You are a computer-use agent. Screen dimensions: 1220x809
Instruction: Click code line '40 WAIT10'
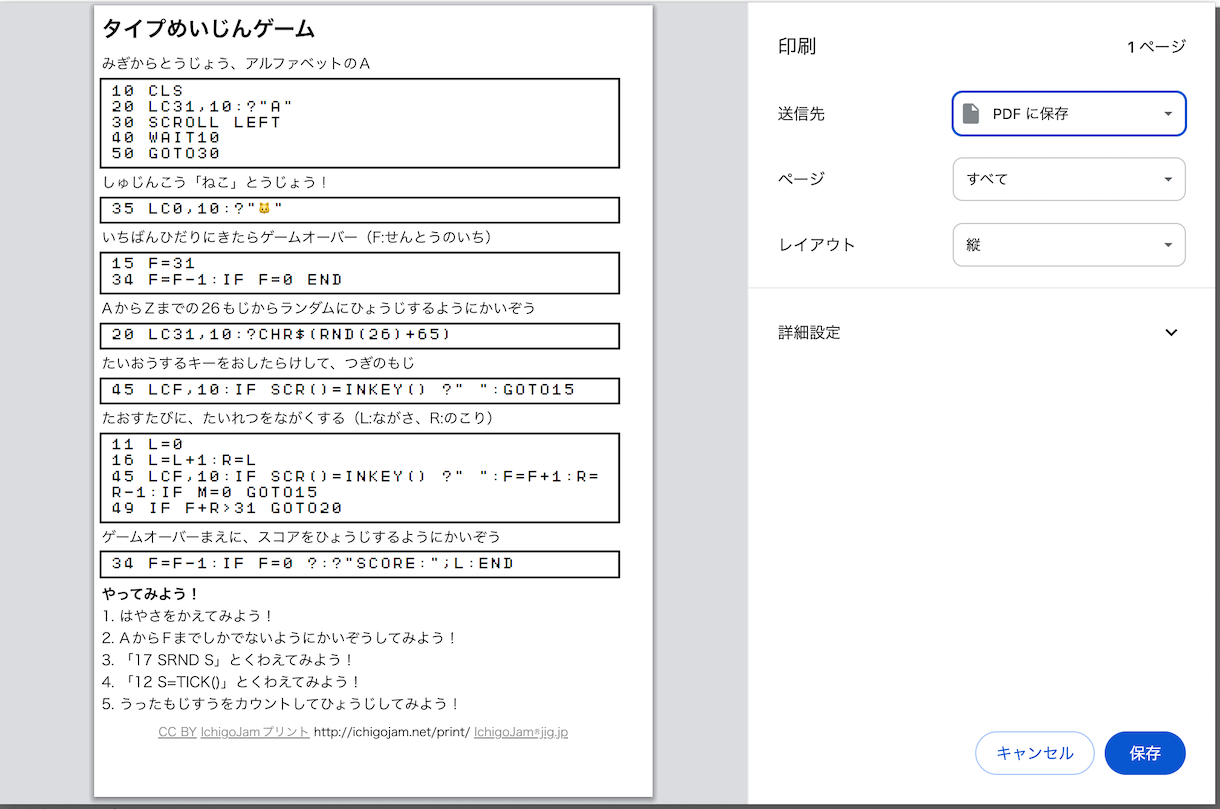coord(166,138)
